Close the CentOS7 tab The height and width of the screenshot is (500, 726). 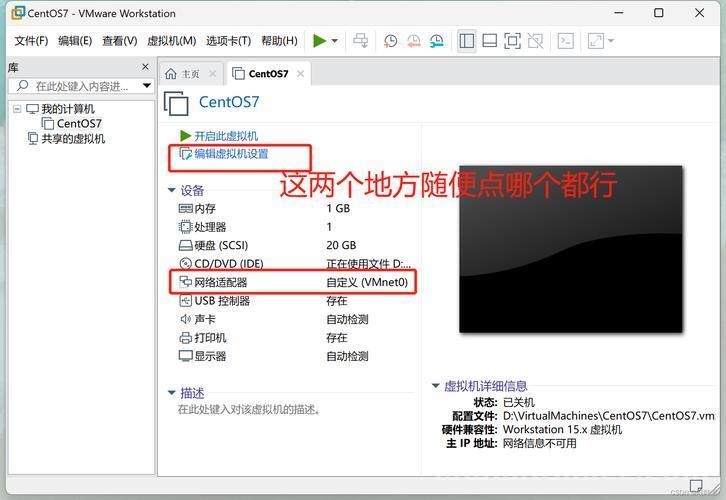click(300, 74)
